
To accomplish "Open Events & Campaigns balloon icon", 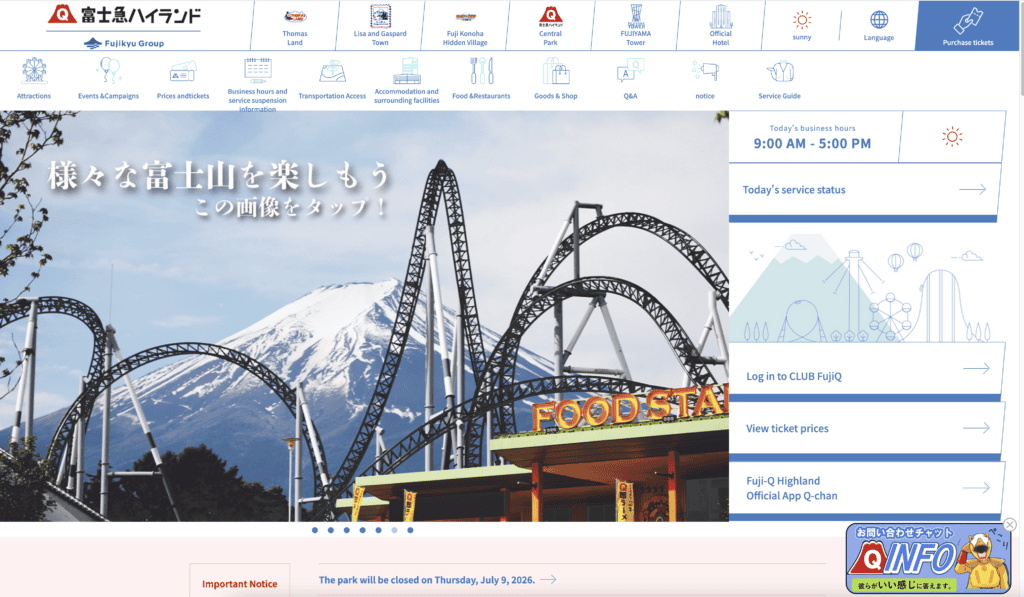I will coord(108,71).
